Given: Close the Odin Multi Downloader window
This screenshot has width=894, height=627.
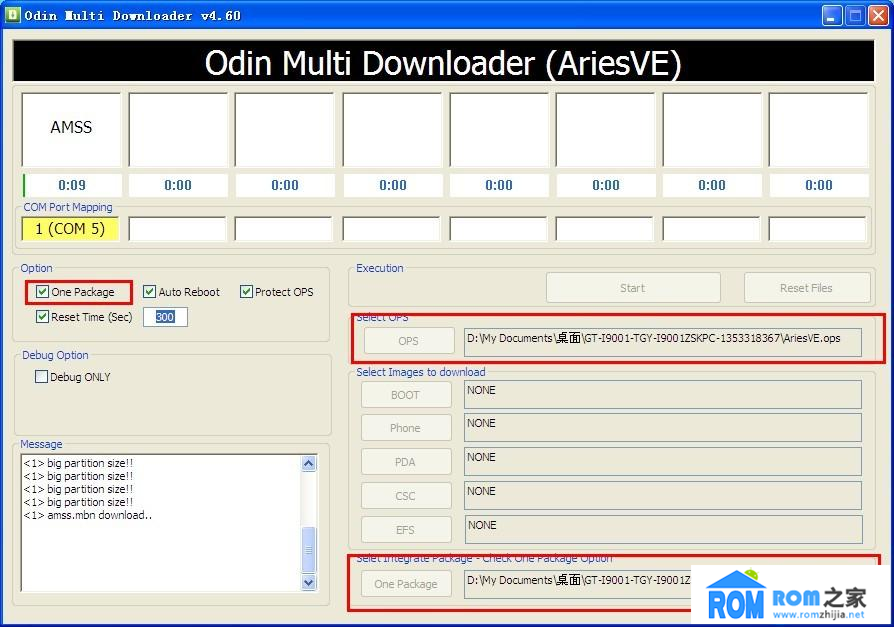Looking at the screenshot, I should point(877,15).
